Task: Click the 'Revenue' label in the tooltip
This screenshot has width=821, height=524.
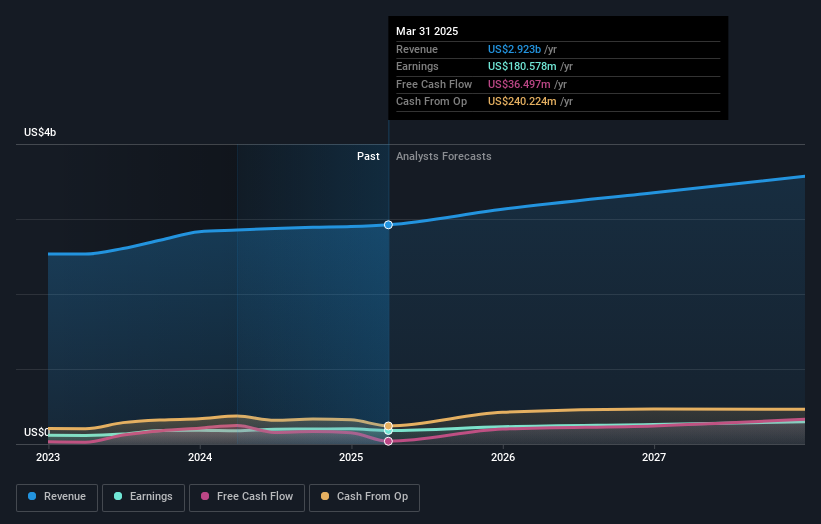Action: [x=417, y=49]
